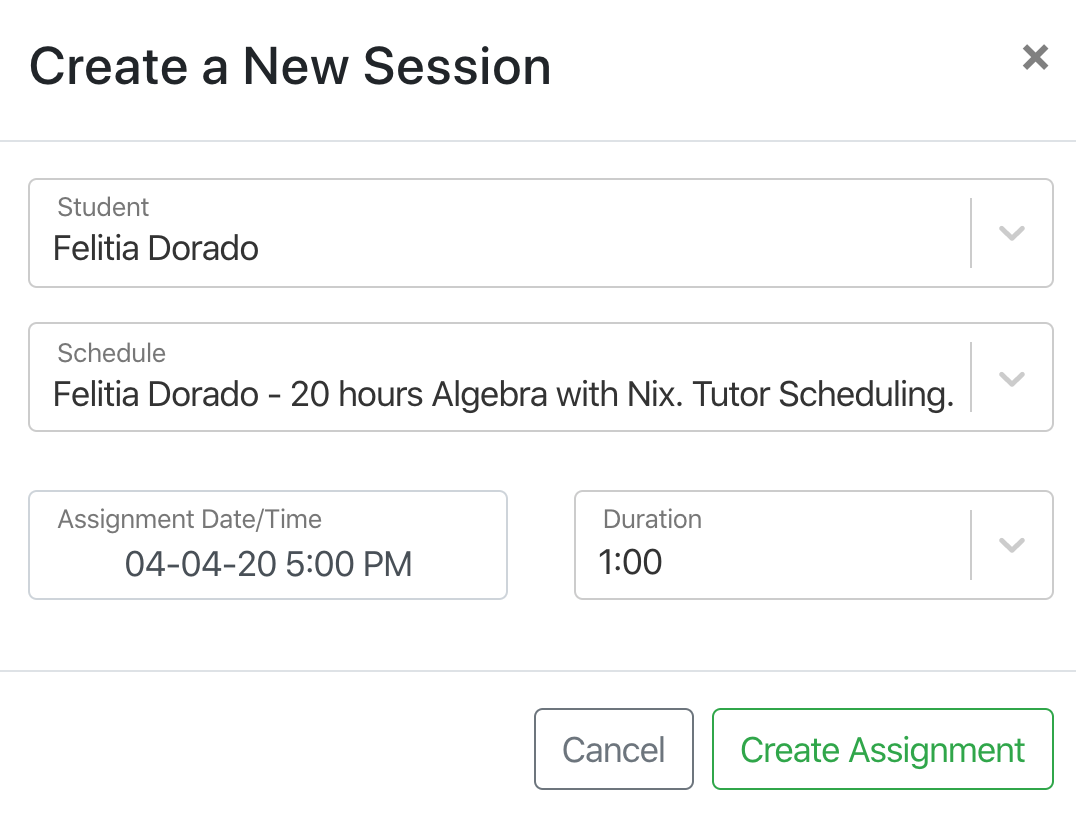Image resolution: width=1076 pixels, height=816 pixels.
Task: Click blank header space right of the title
Action: (x=780, y=67)
